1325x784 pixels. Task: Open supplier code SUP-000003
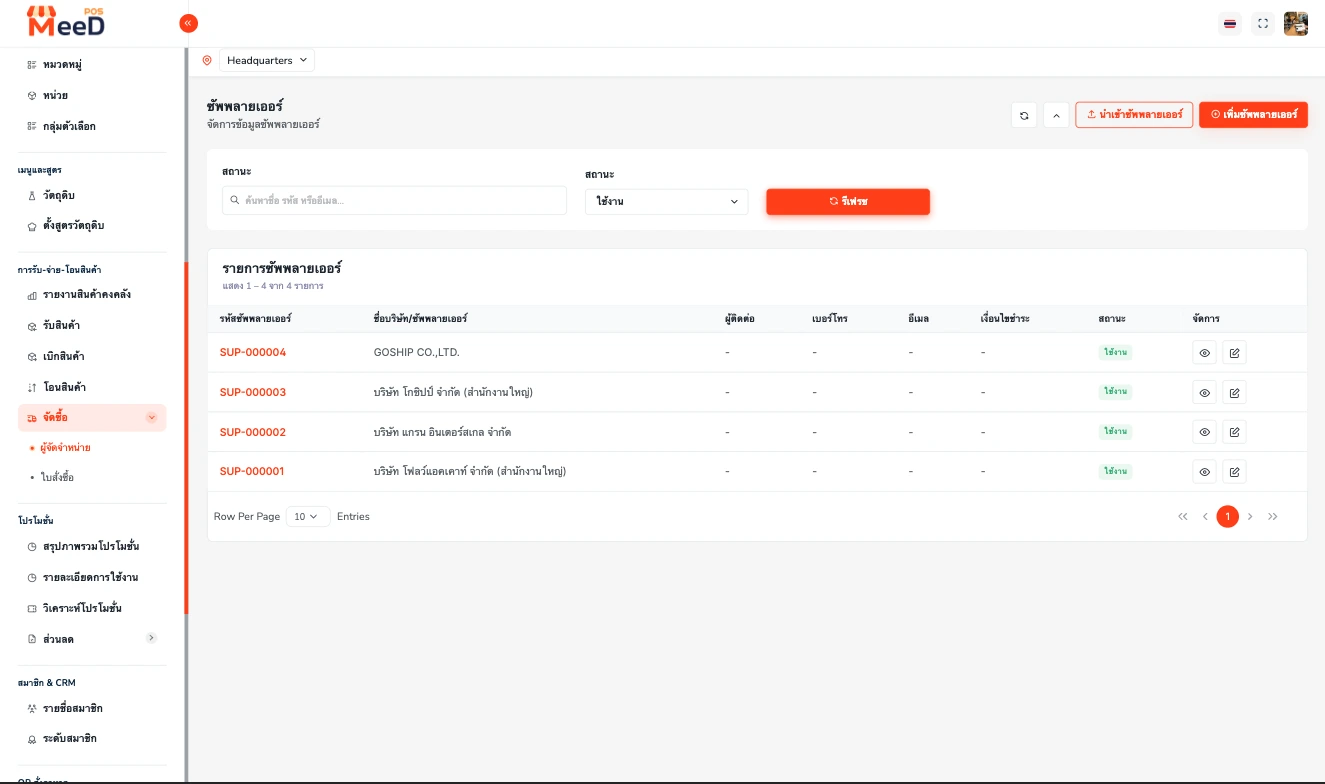253,392
